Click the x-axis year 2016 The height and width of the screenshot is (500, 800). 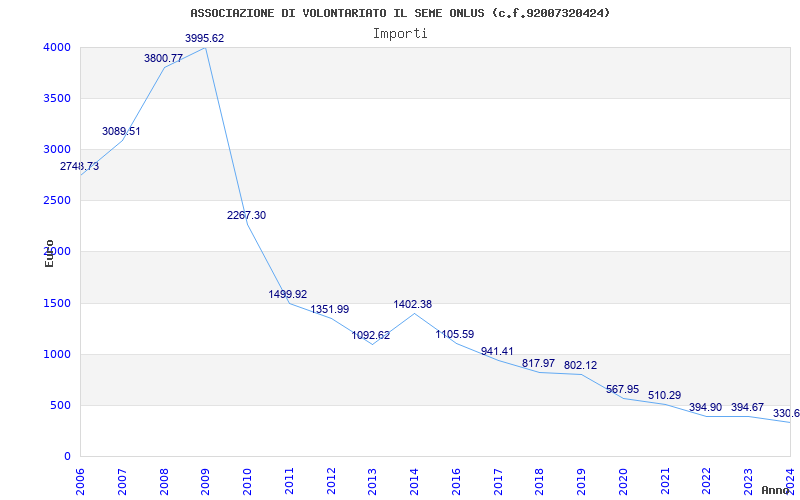coord(456,482)
